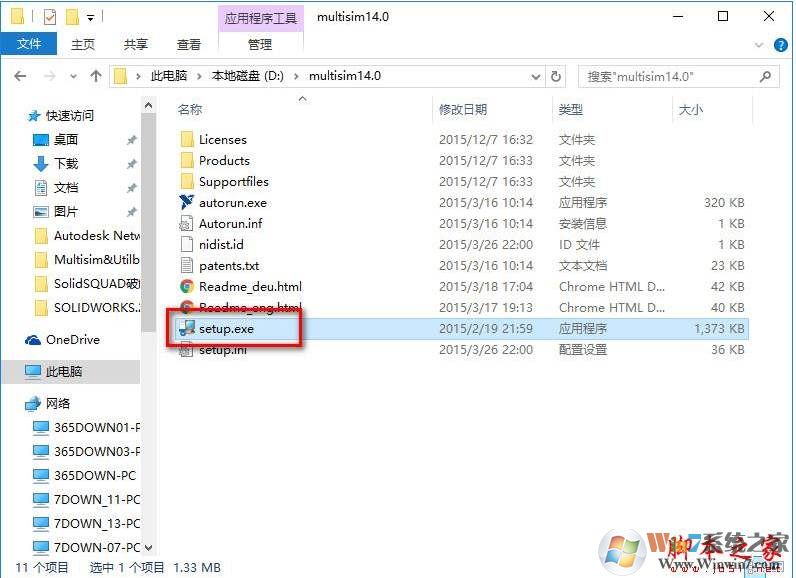Select network computer 365DOWN-PC
The width and height of the screenshot is (796, 578).
click(x=84, y=475)
